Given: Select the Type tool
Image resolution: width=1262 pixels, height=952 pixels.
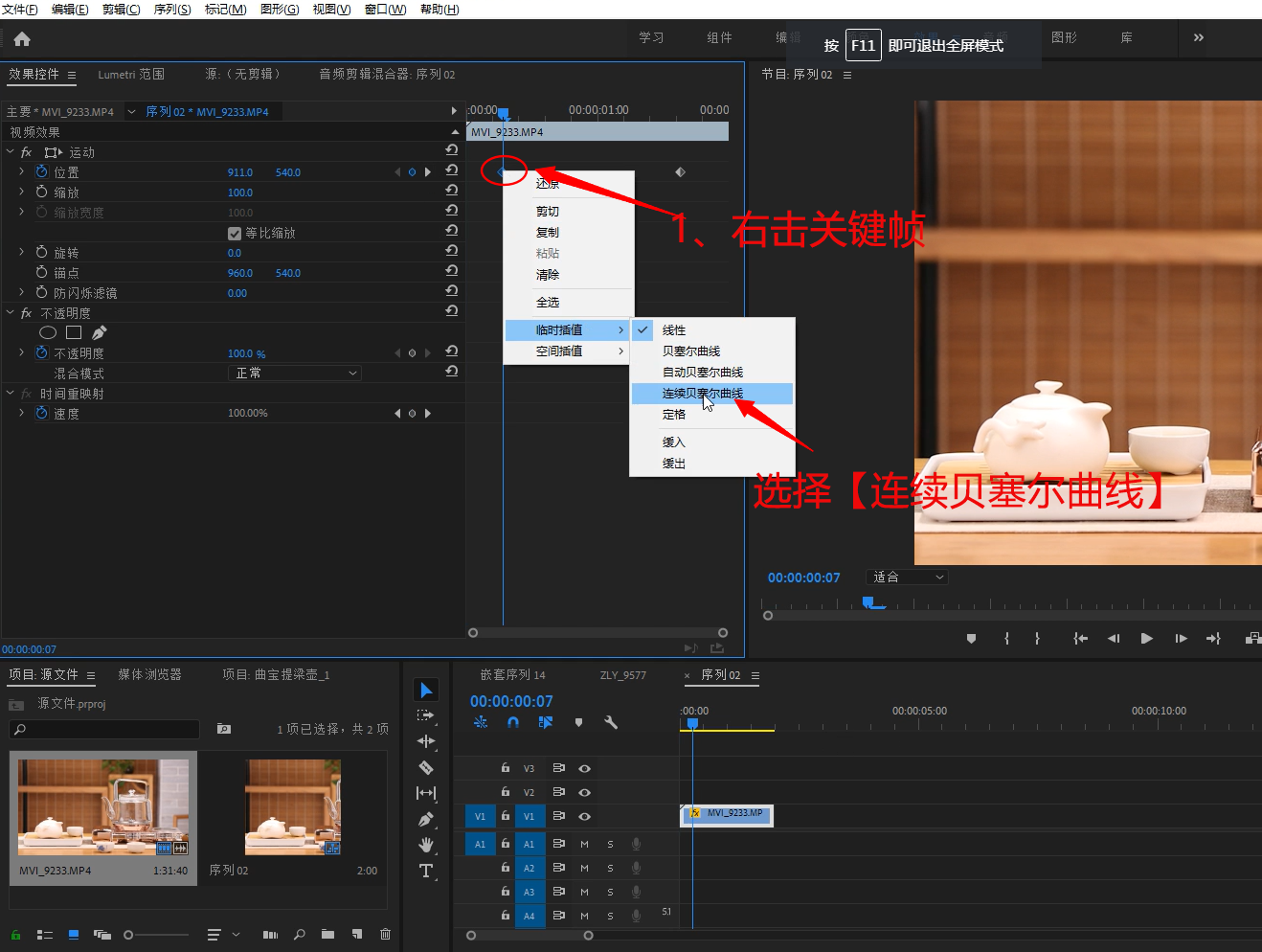Looking at the screenshot, I should (426, 871).
